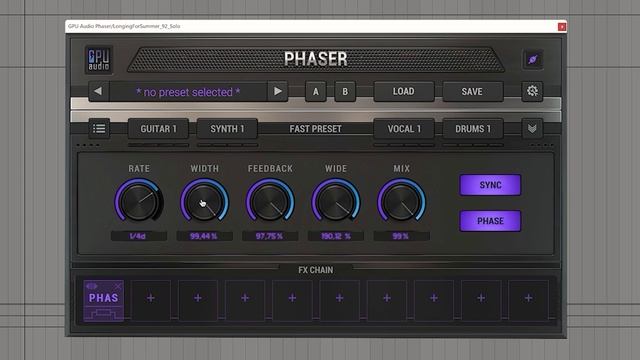Close the GPU Audio Phaser window
Screen dimensions: 640x360
(562, 27)
